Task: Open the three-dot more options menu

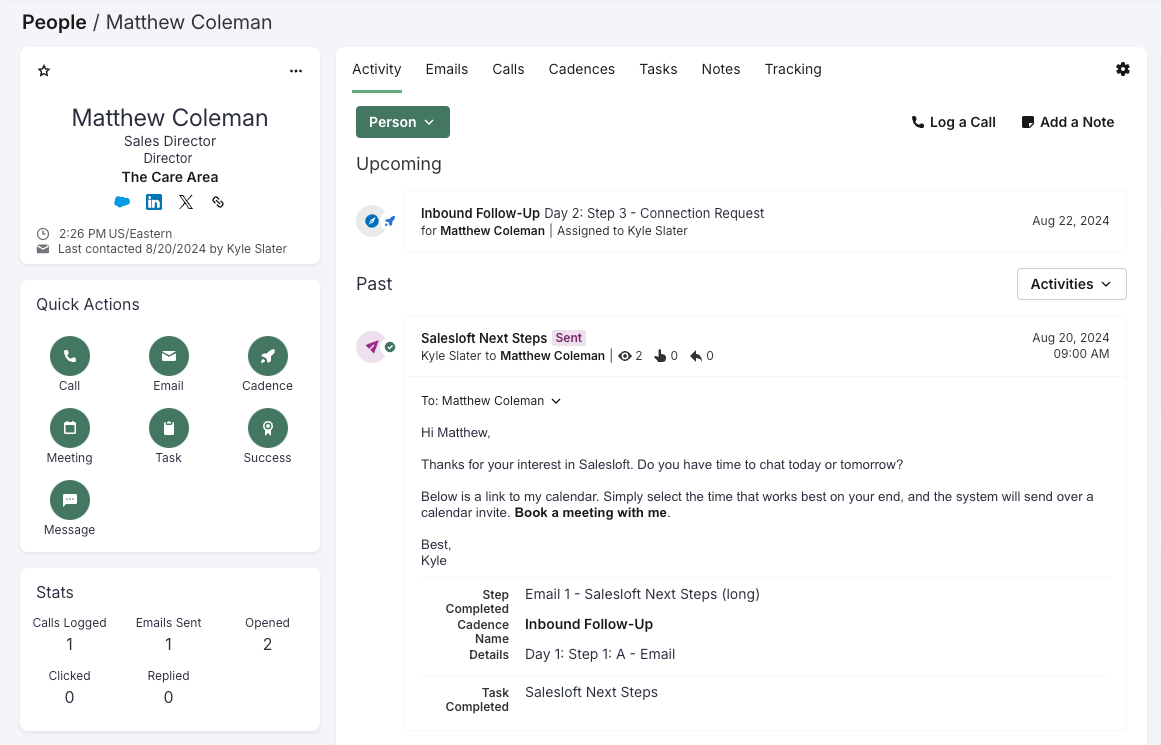Action: pyautogui.click(x=296, y=71)
